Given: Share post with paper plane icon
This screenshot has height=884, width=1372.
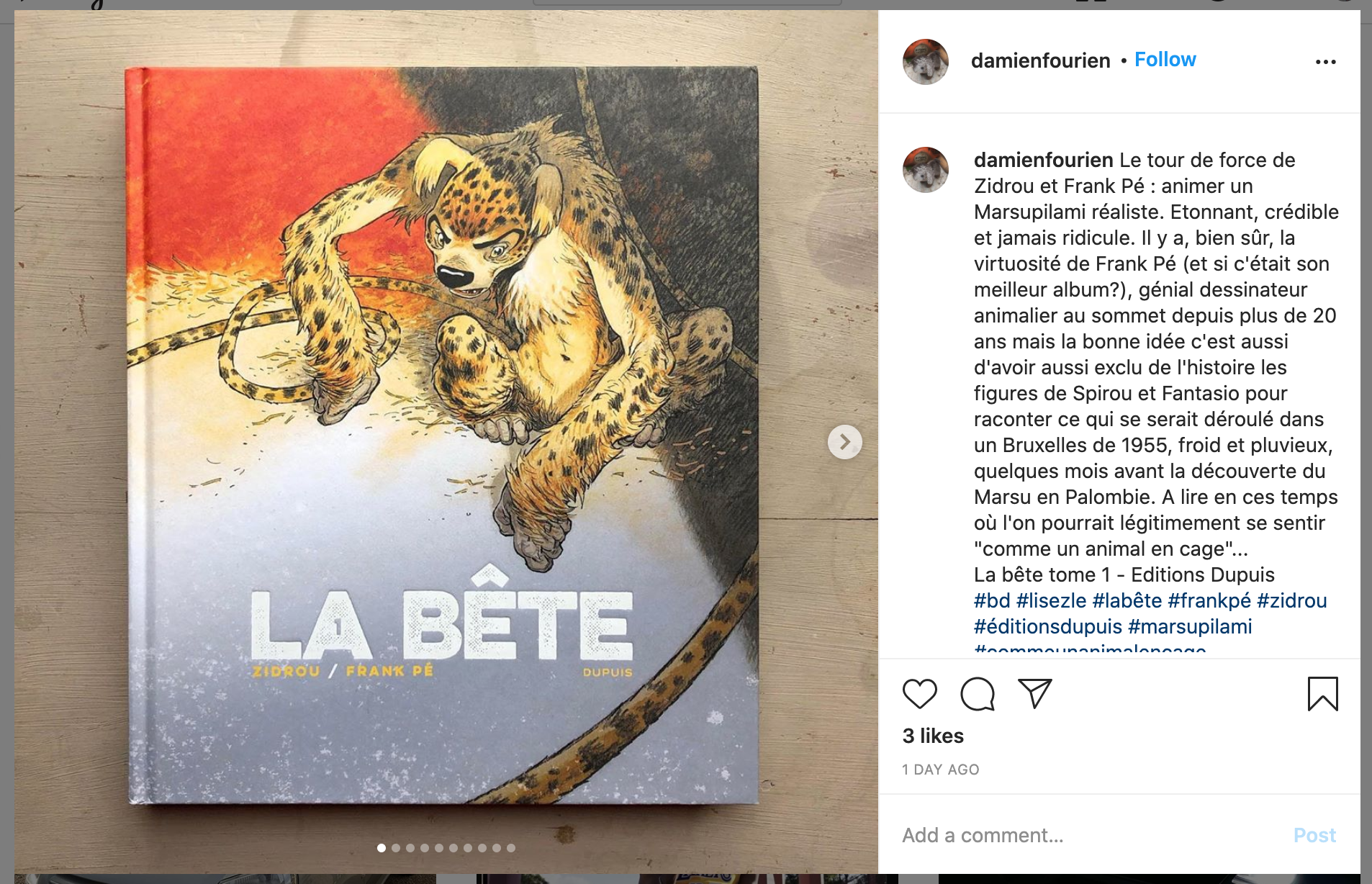Looking at the screenshot, I should (x=1034, y=693).
